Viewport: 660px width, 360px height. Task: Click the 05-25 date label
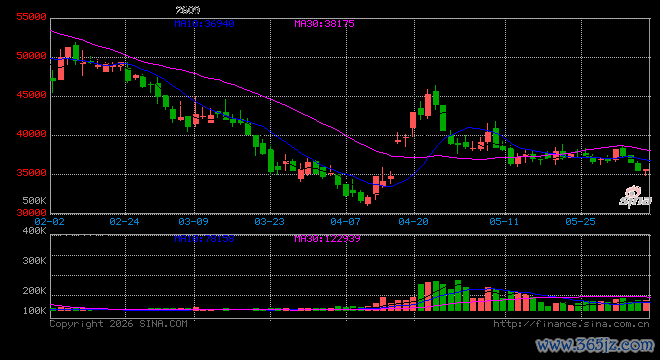tap(580, 221)
